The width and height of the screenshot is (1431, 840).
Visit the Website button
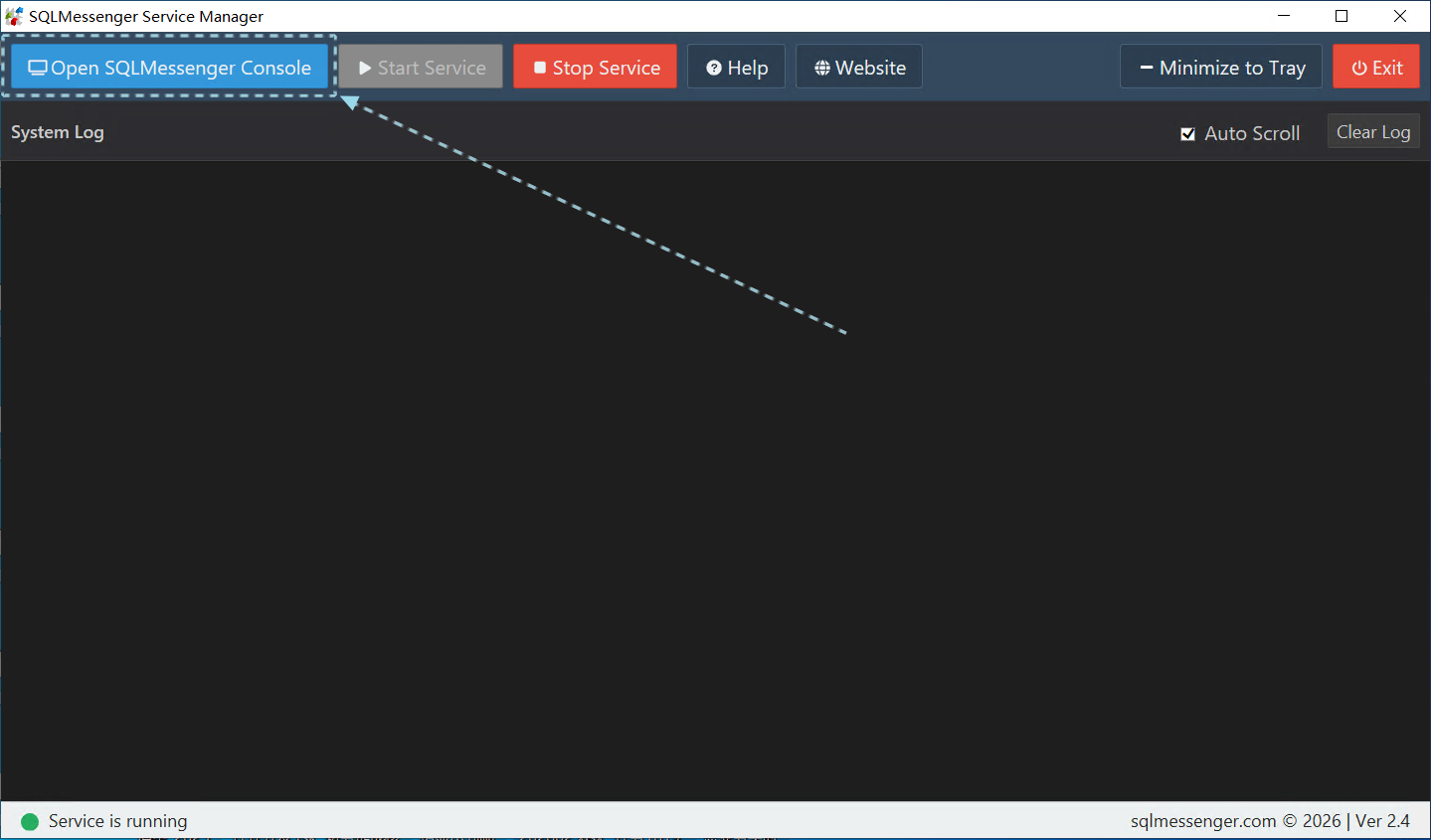pos(859,67)
